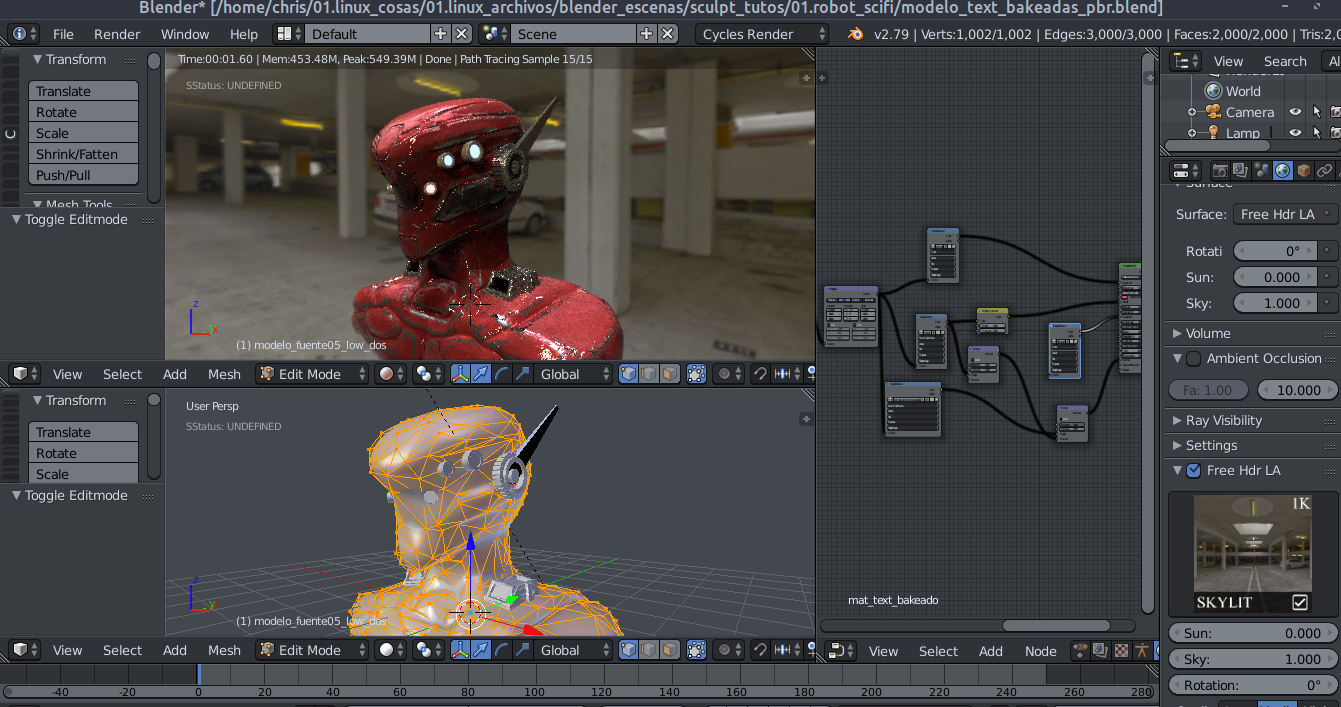Toggle Lamp selectability arrow in outliner
1341x707 pixels.
pyautogui.click(x=1316, y=132)
